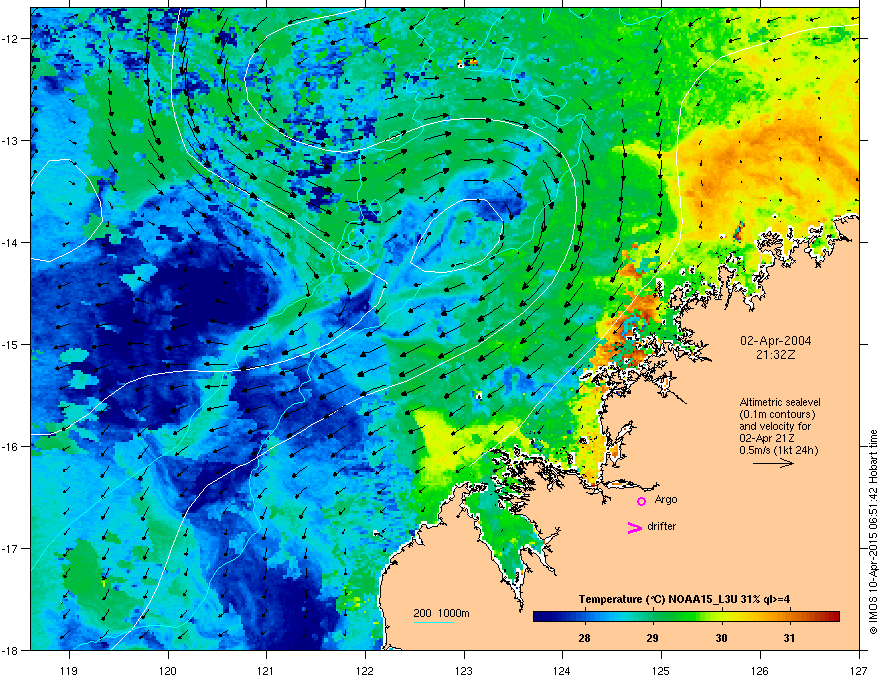Click the 'Altimetric sealevel' legend text
Image resolution: width=880 pixels, height=680 pixels.
780,402
